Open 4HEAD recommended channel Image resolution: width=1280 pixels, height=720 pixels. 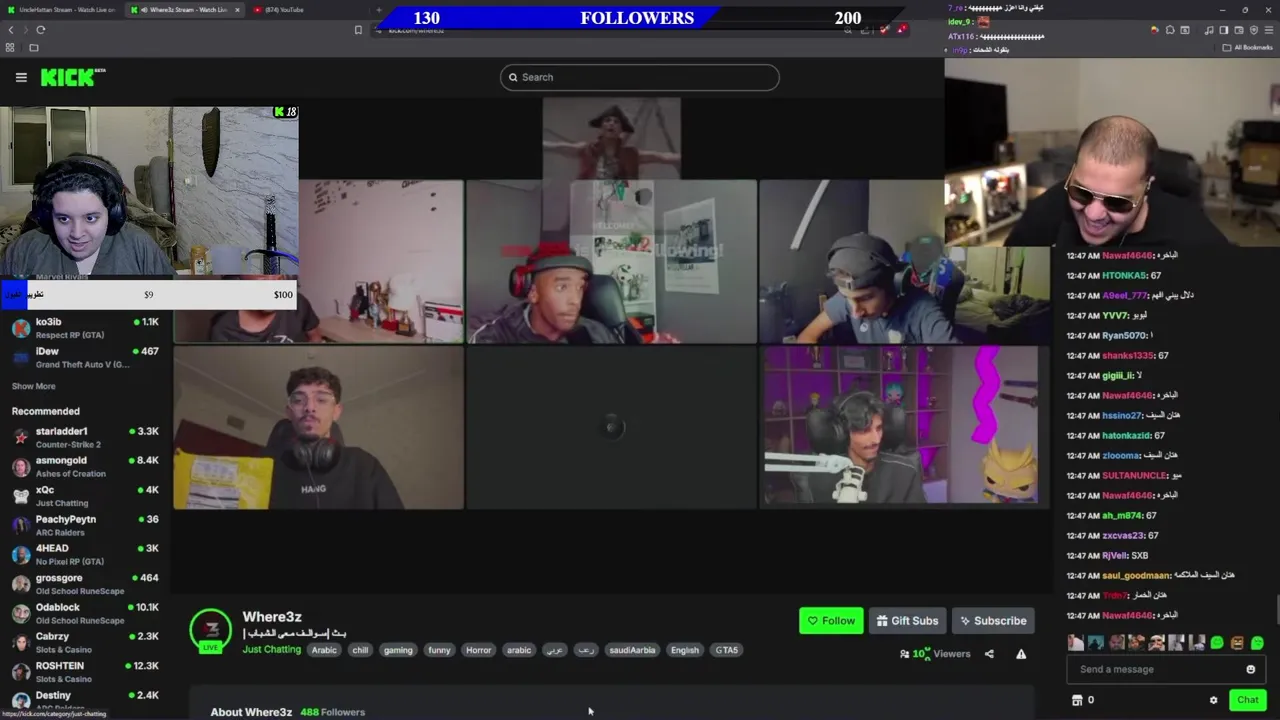click(x=85, y=554)
